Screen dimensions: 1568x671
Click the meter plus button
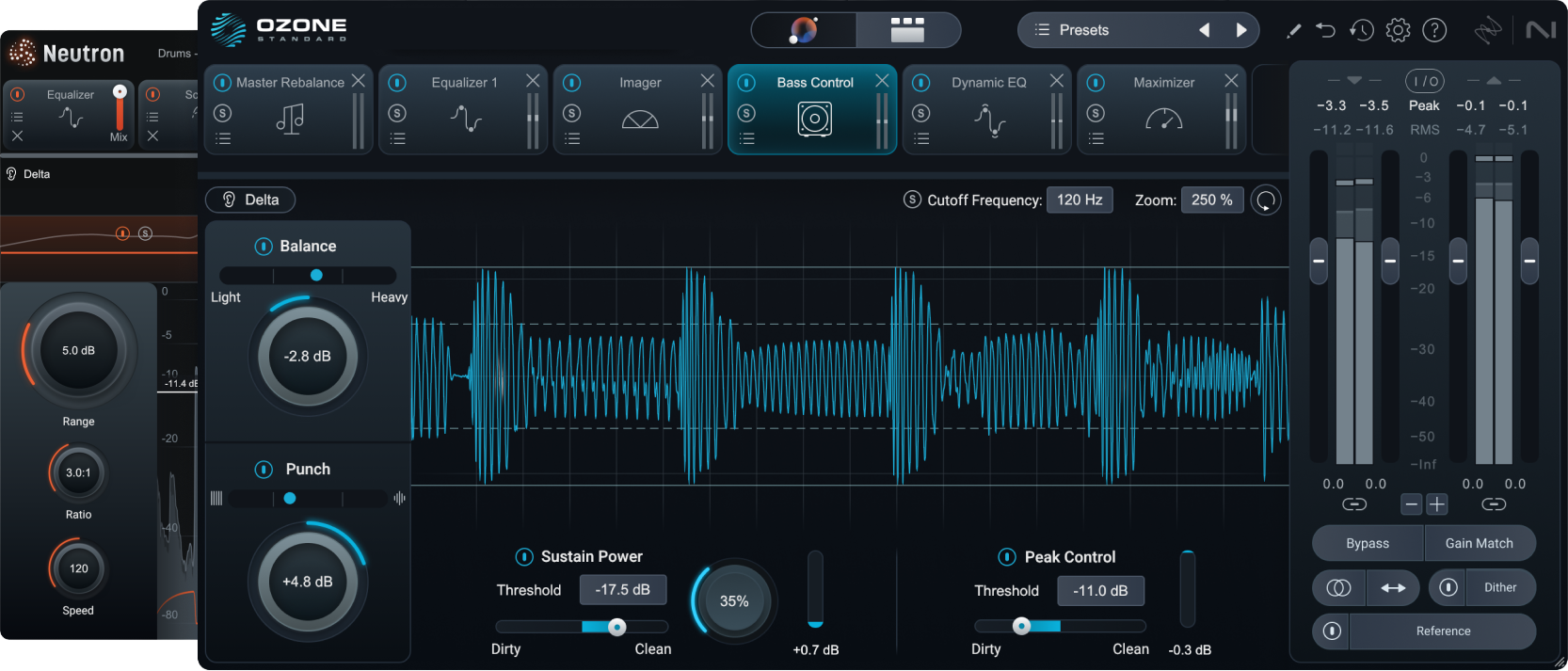(x=1437, y=504)
